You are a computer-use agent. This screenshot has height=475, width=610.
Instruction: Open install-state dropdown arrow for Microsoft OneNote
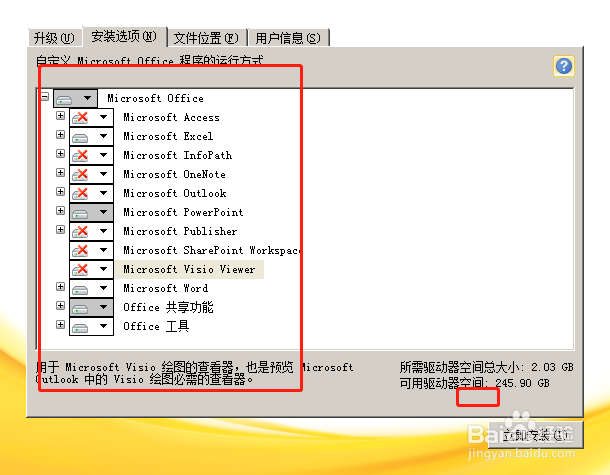pos(103,174)
